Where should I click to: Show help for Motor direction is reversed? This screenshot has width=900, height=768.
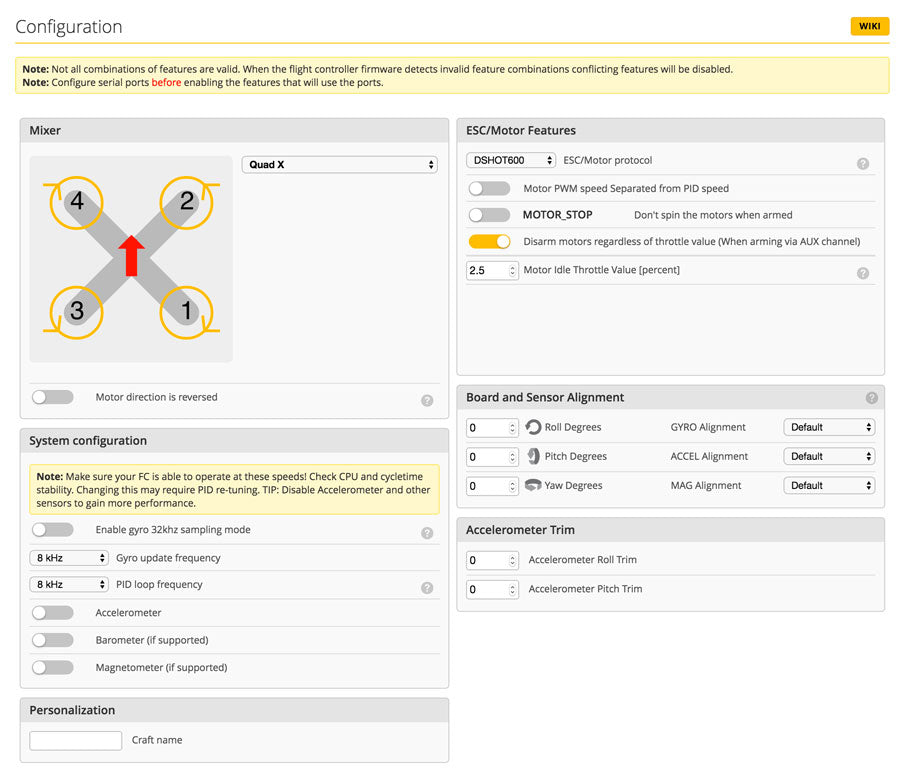pyautogui.click(x=426, y=401)
